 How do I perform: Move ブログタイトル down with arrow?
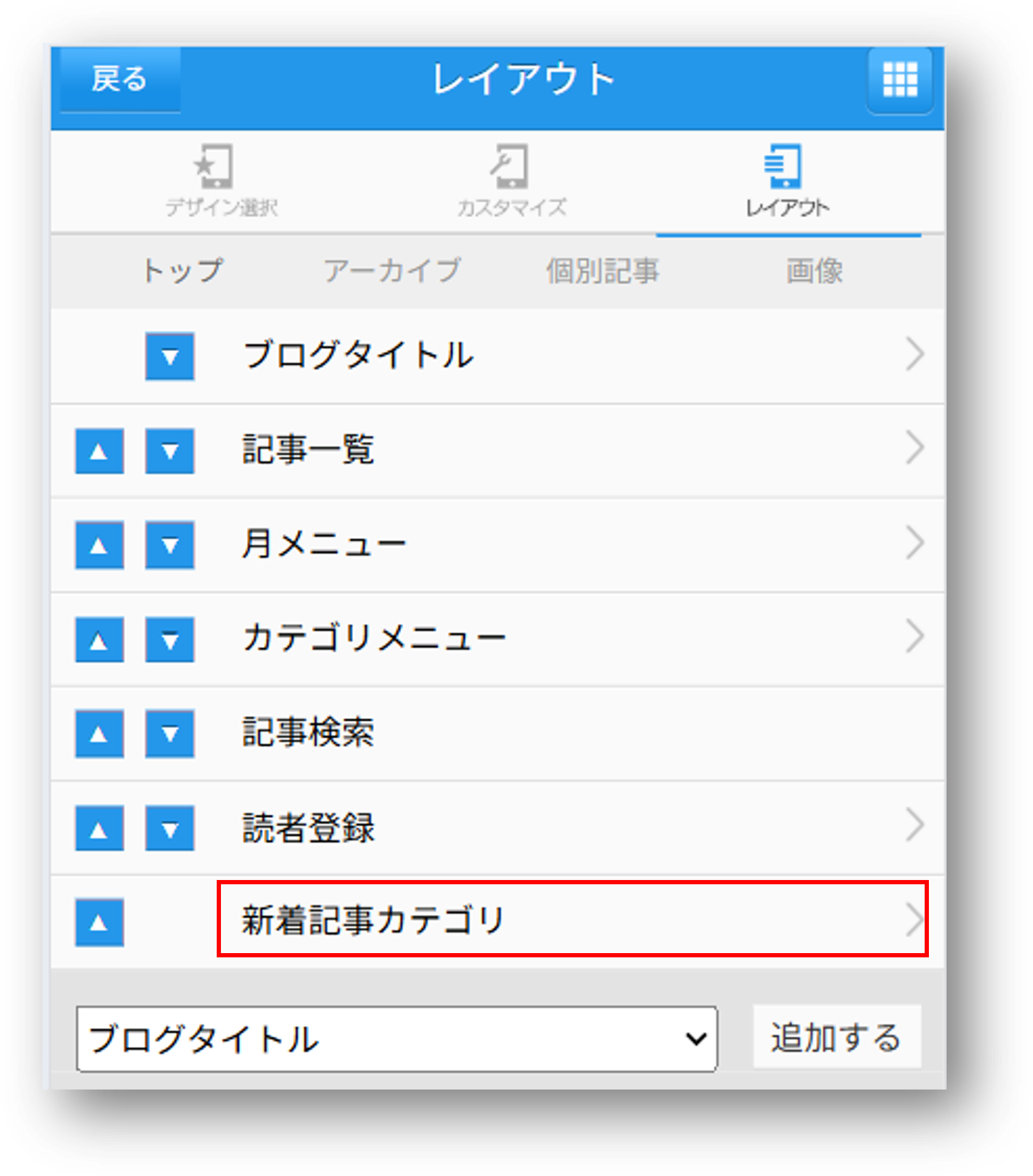pyautogui.click(x=170, y=356)
